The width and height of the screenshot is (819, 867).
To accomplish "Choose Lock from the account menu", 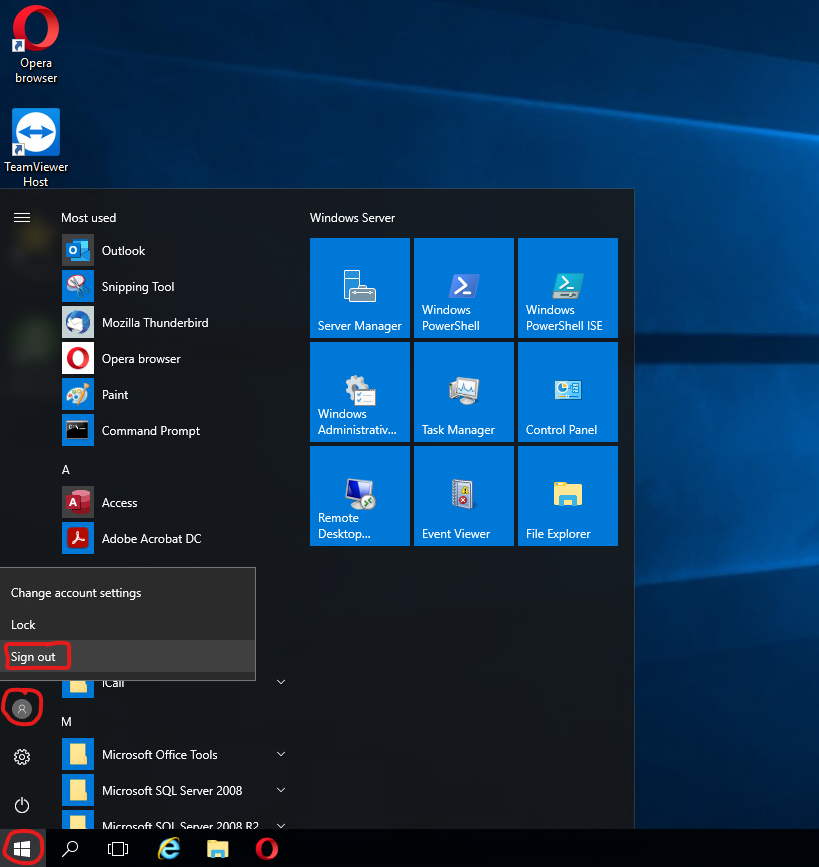I will [23, 624].
